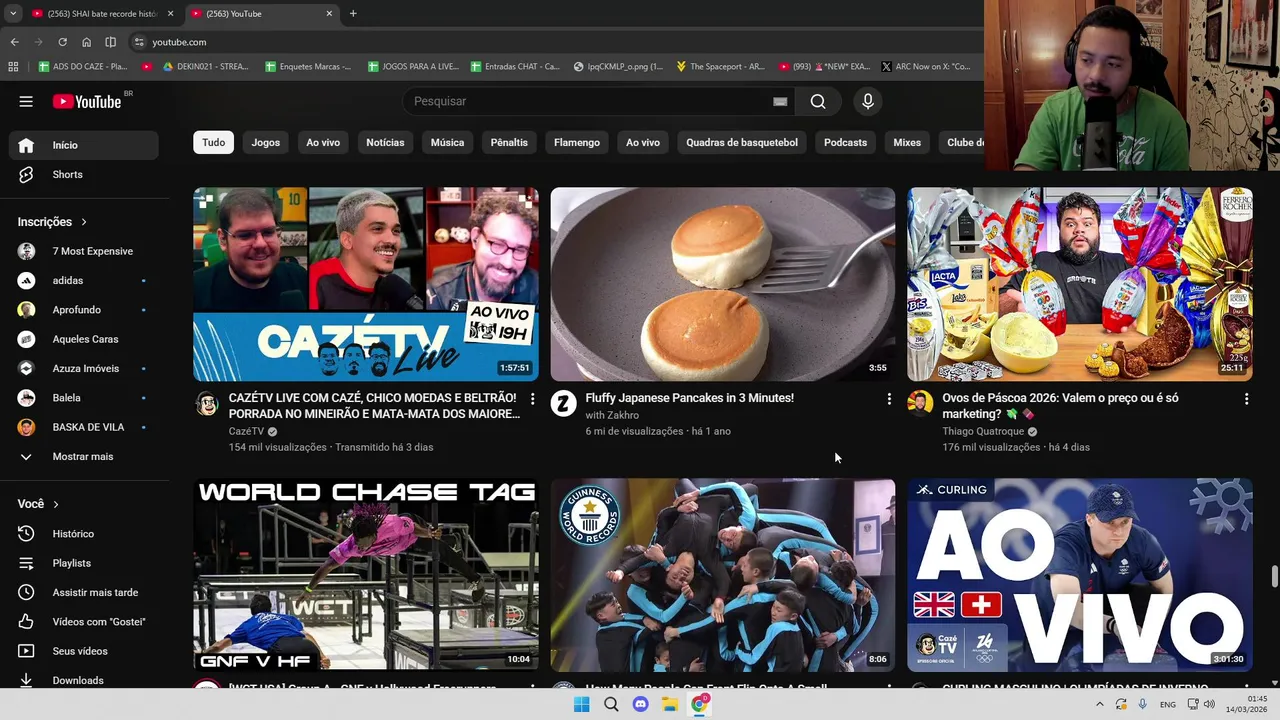Image resolution: width=1280 pixels, height=720 pixels.
Task: Open Shorts in the sidebar
Action: tap(84, 174)
